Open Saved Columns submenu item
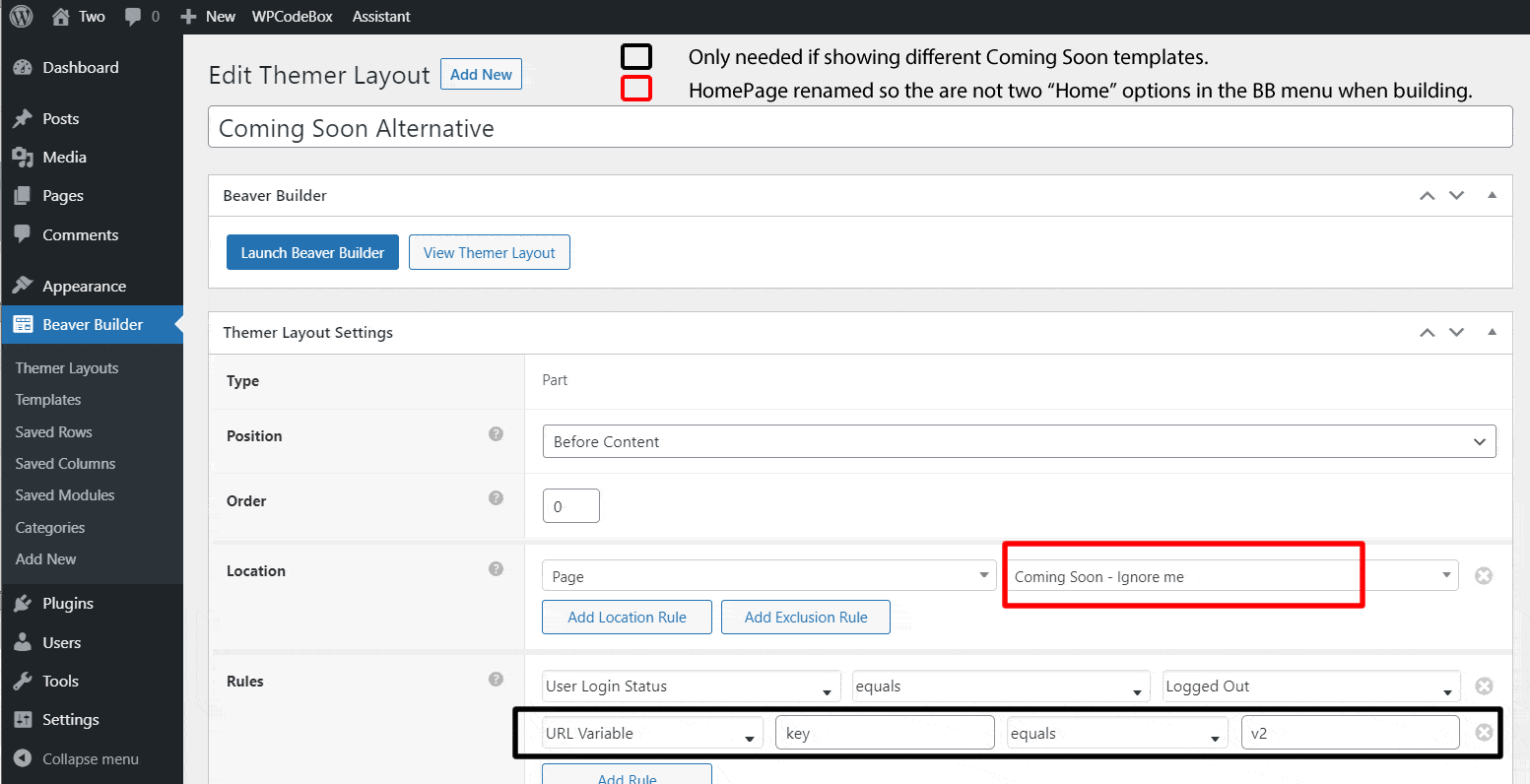The image size is (1530, 784). point(65,463)
